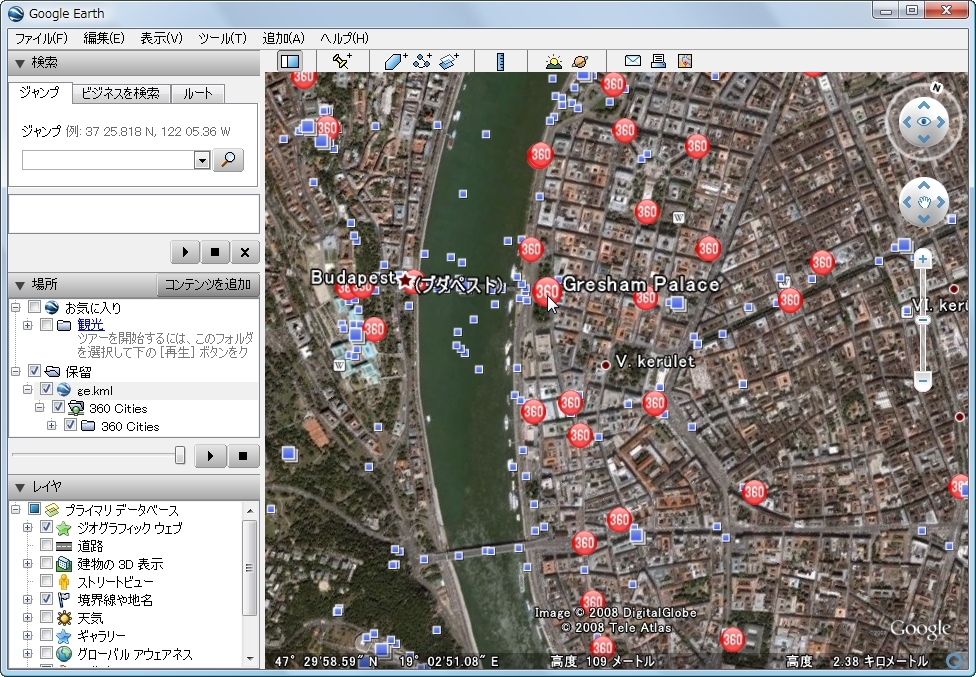Expand the 360 Cities folder node

tap(52, 426)
